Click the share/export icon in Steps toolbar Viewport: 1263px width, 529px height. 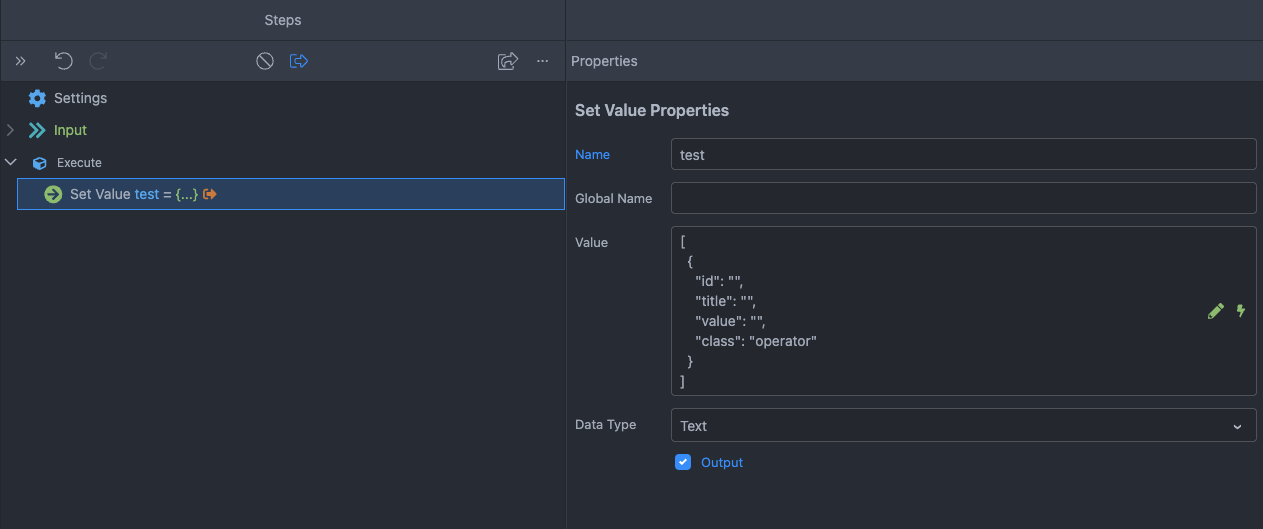click(x=508, y=61)
